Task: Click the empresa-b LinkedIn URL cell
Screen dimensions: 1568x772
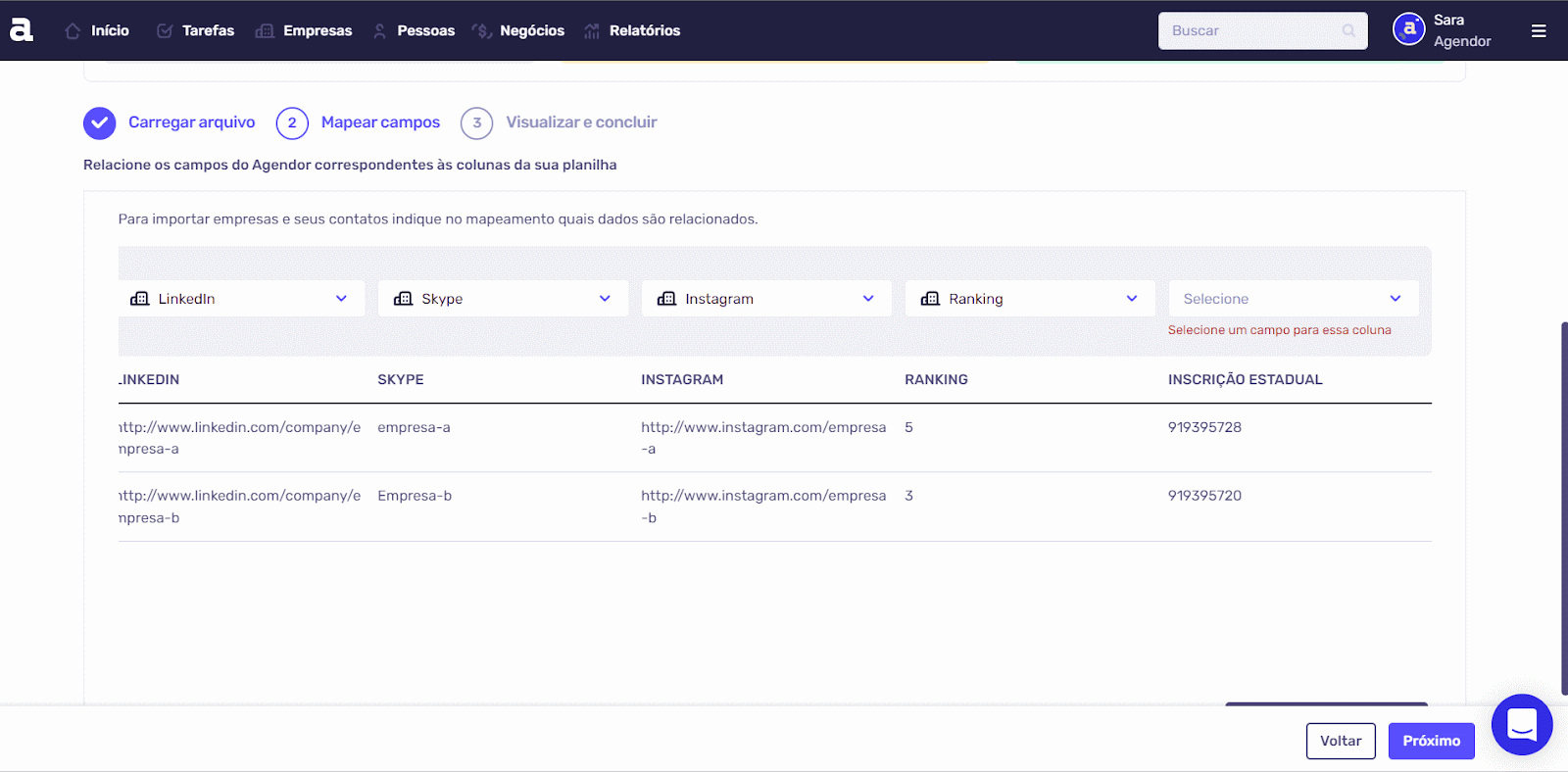Action: pyautogui.click(x=240, y=507)
